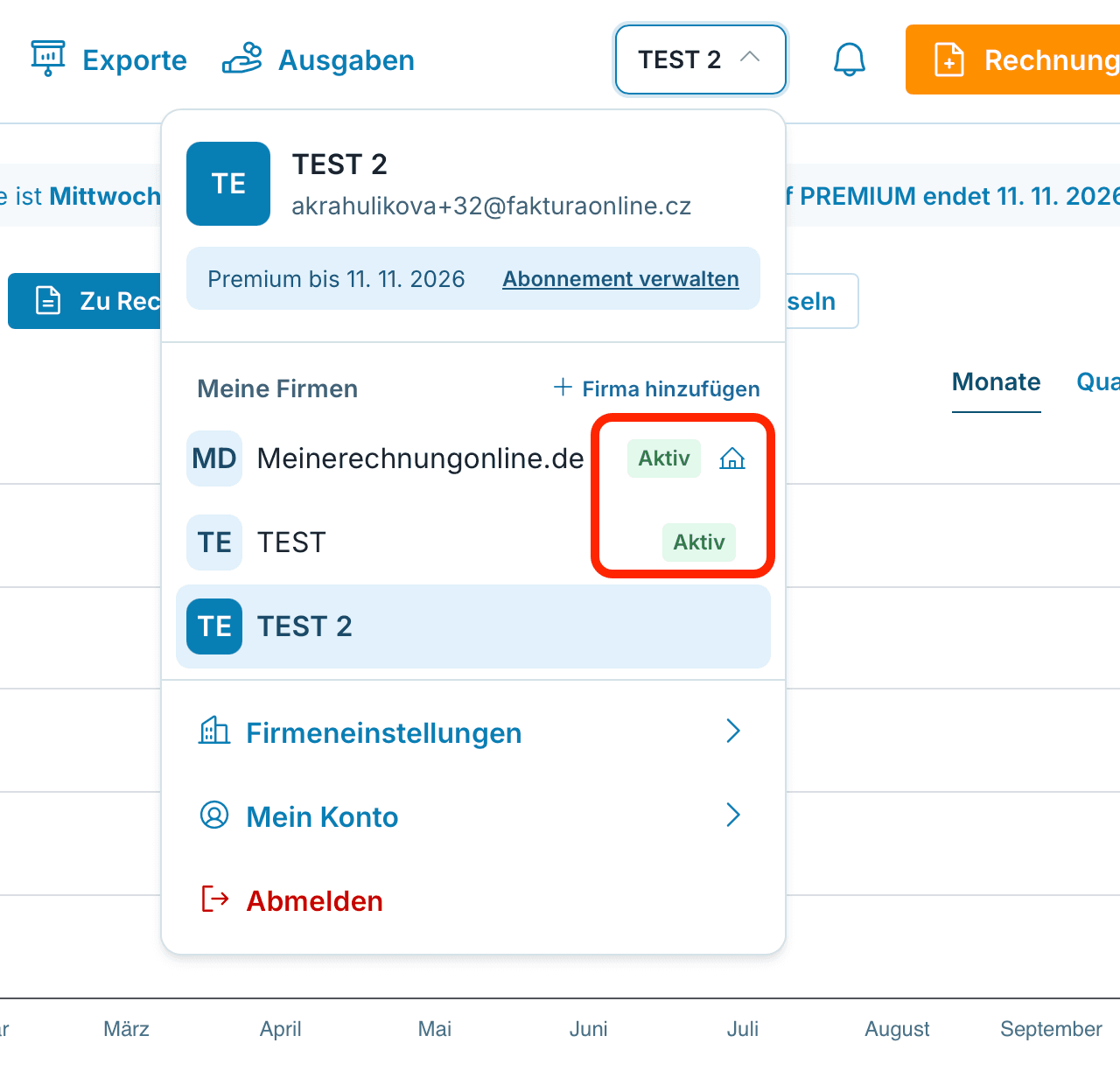Viewport: 1120px width, 1092px height.
Task: Click the Exporte presentation icon
Action: (48, 59)
